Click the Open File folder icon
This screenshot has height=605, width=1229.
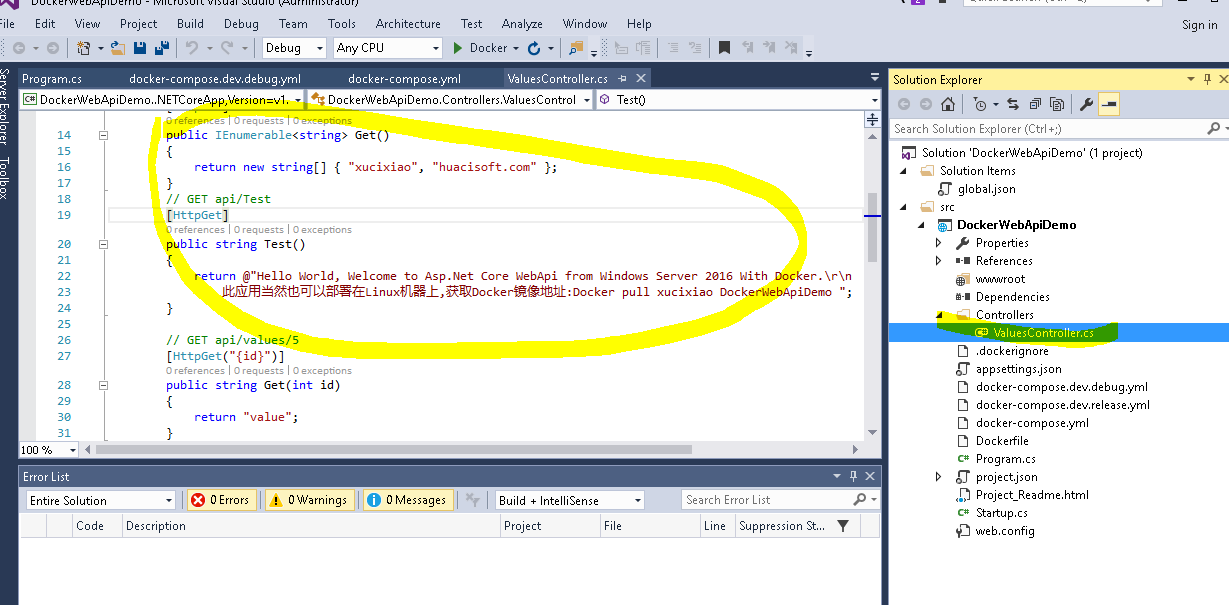click(118, 47)
